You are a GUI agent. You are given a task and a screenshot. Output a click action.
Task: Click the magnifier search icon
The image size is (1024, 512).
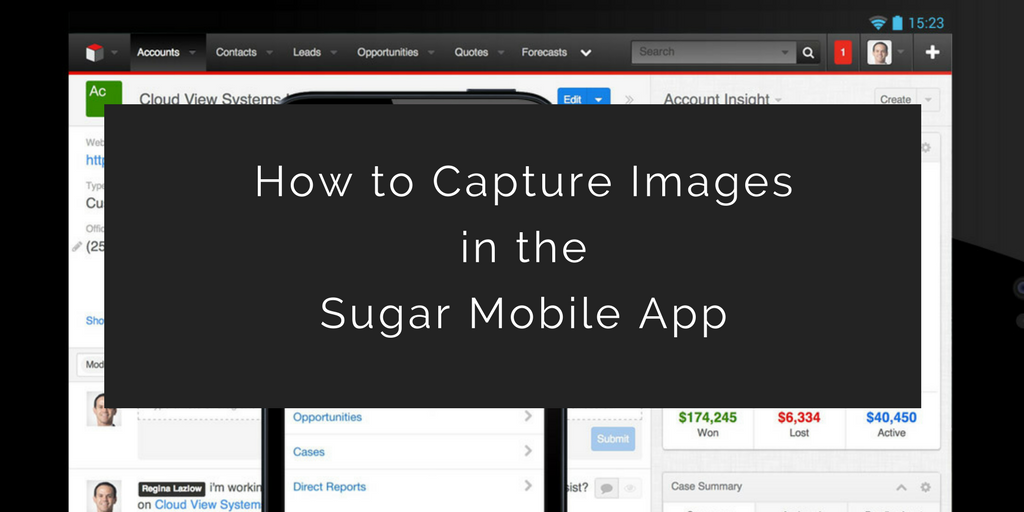coord(808,52)
